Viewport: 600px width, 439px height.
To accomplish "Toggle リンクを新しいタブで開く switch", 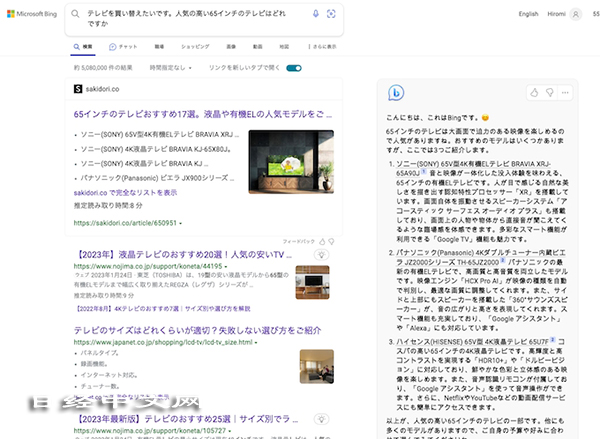I will pyautogui.click(x=294, y=68).
